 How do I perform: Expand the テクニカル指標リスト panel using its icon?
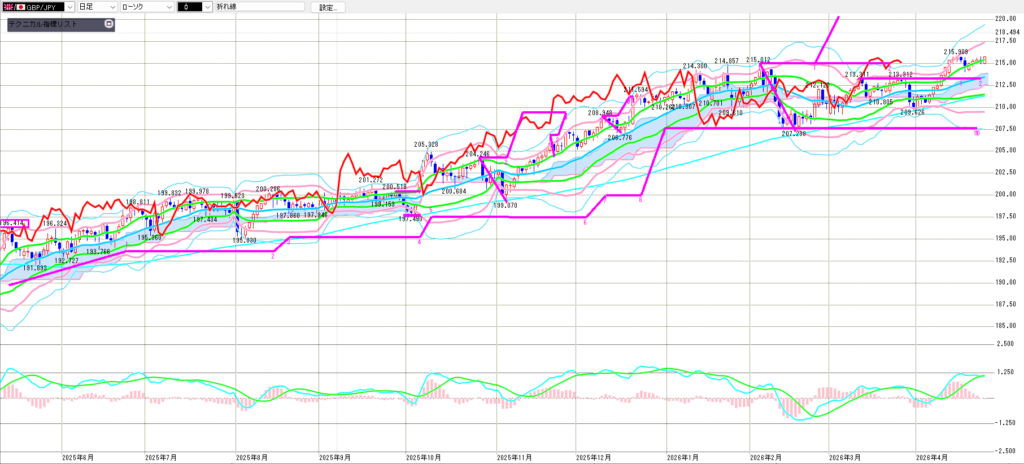point(108,23)
